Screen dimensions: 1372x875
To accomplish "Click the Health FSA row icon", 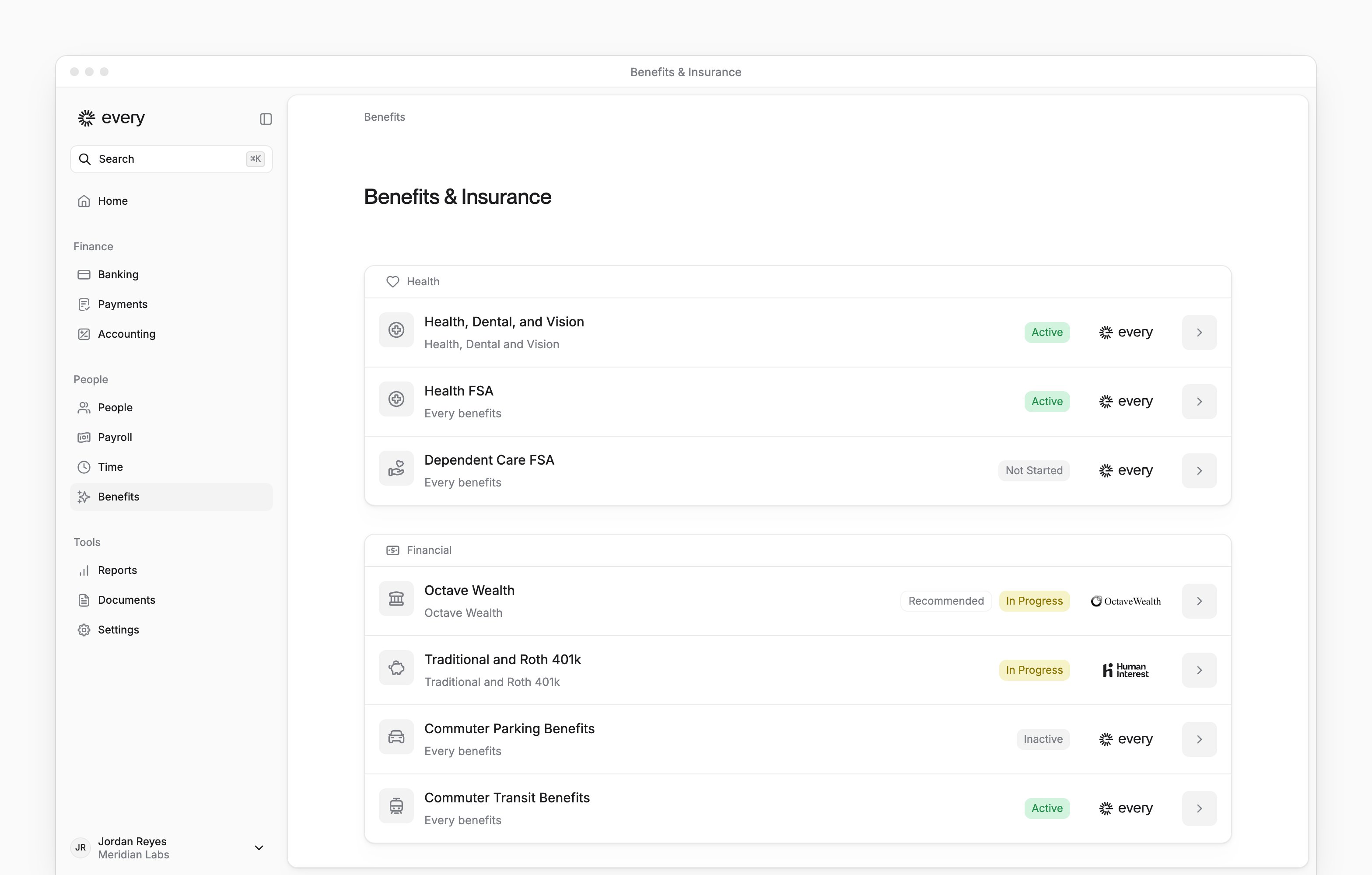I will coord(396,399).
